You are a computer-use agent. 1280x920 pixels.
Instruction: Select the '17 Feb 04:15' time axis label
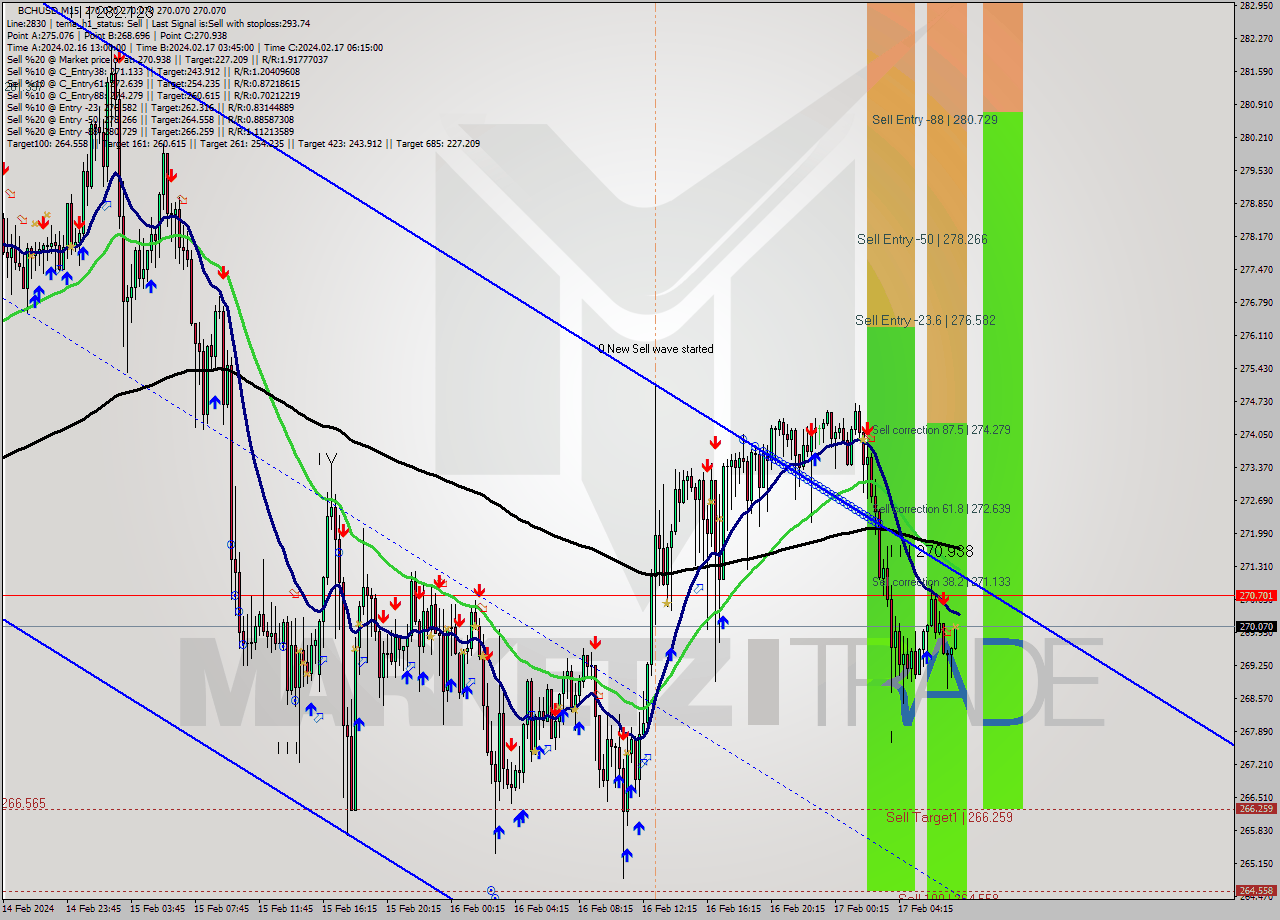926,910
